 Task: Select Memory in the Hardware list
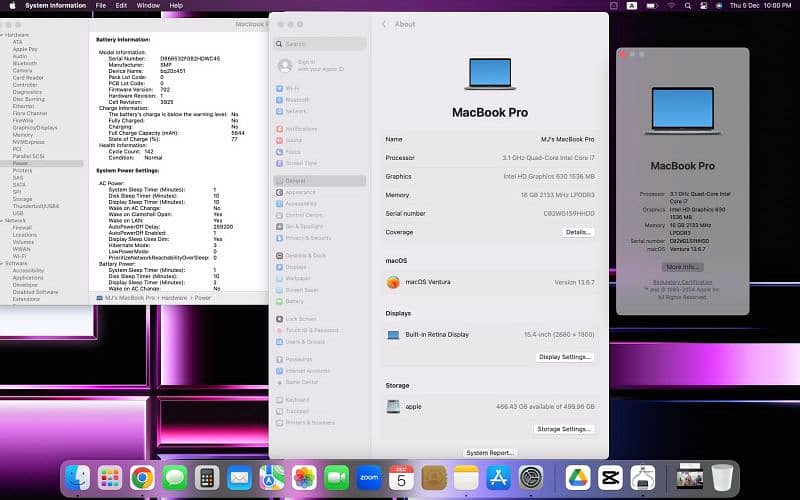pyautogui.click(x=22, y=134)
